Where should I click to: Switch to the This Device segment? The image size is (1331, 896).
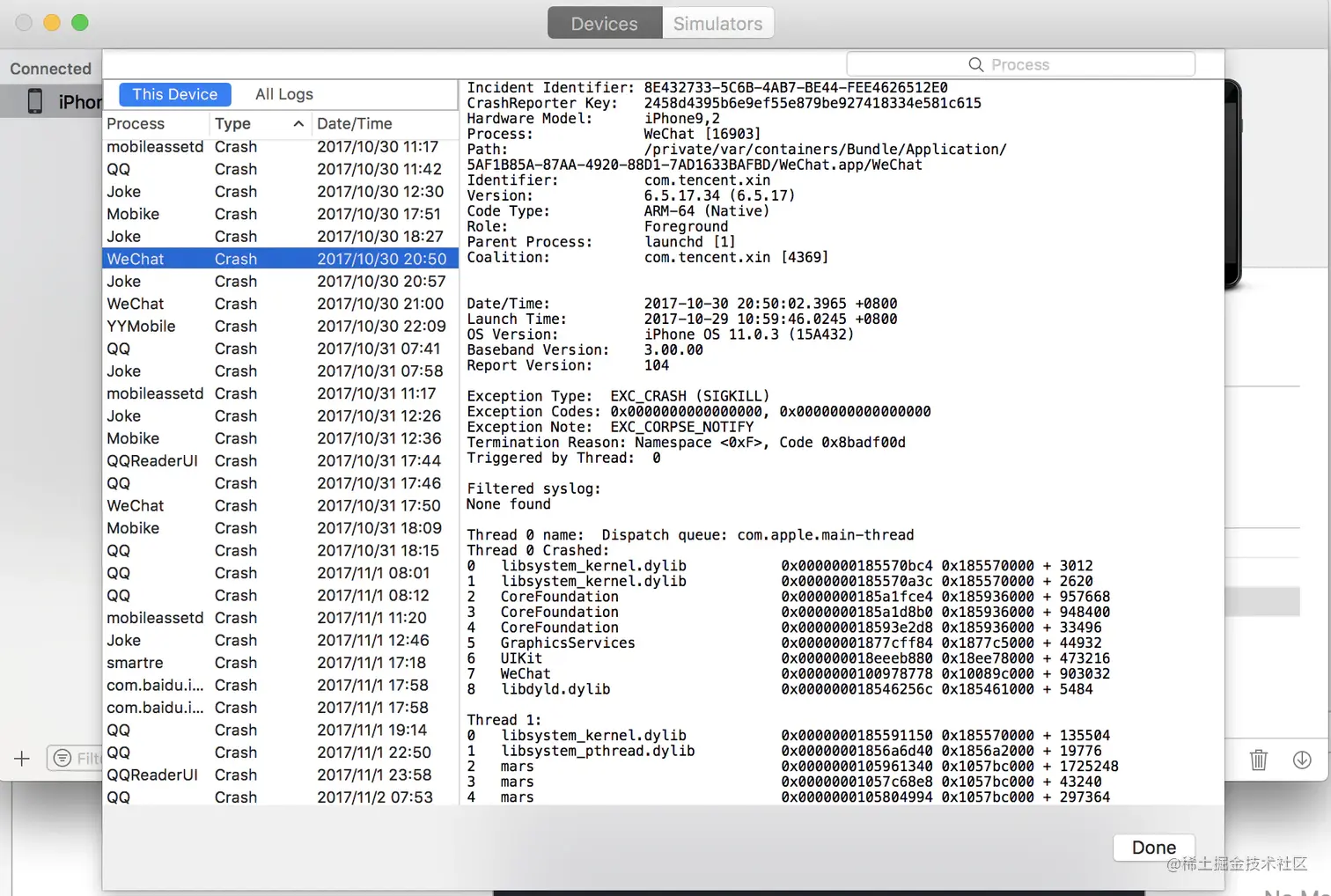[174, 94]
